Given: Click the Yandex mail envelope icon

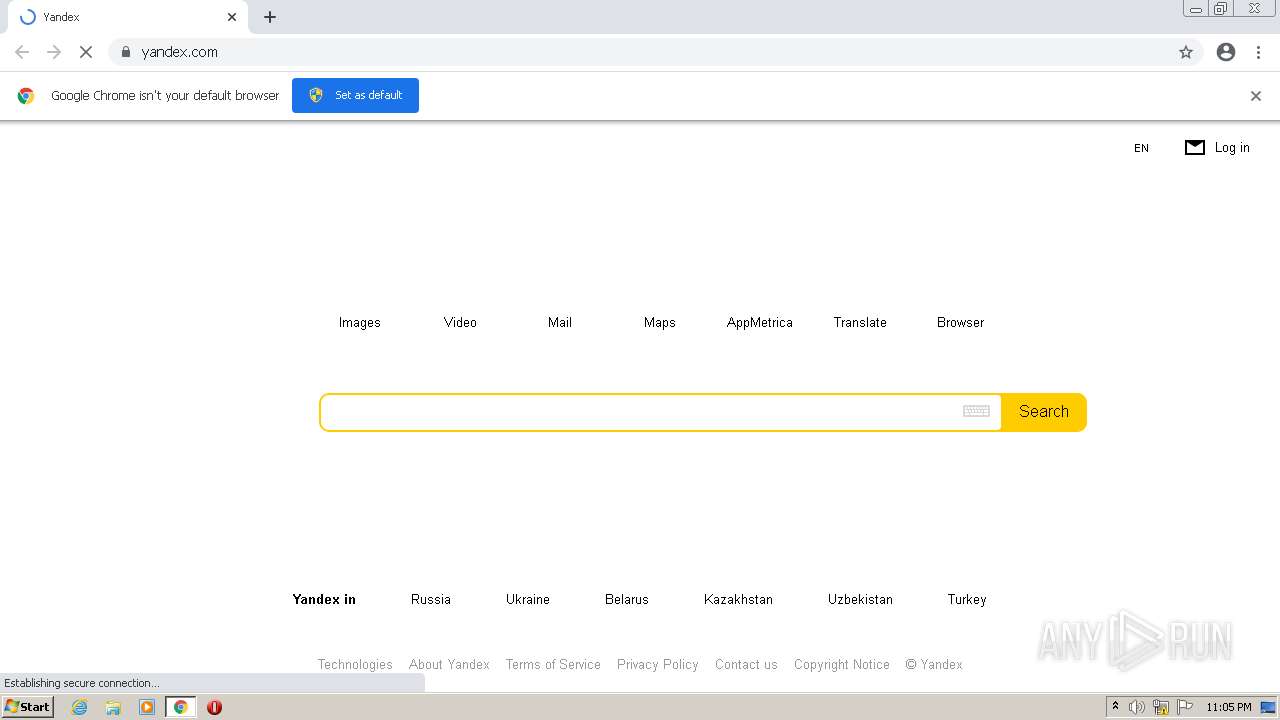Looking at the screenshot, I should coord(1194,147).
